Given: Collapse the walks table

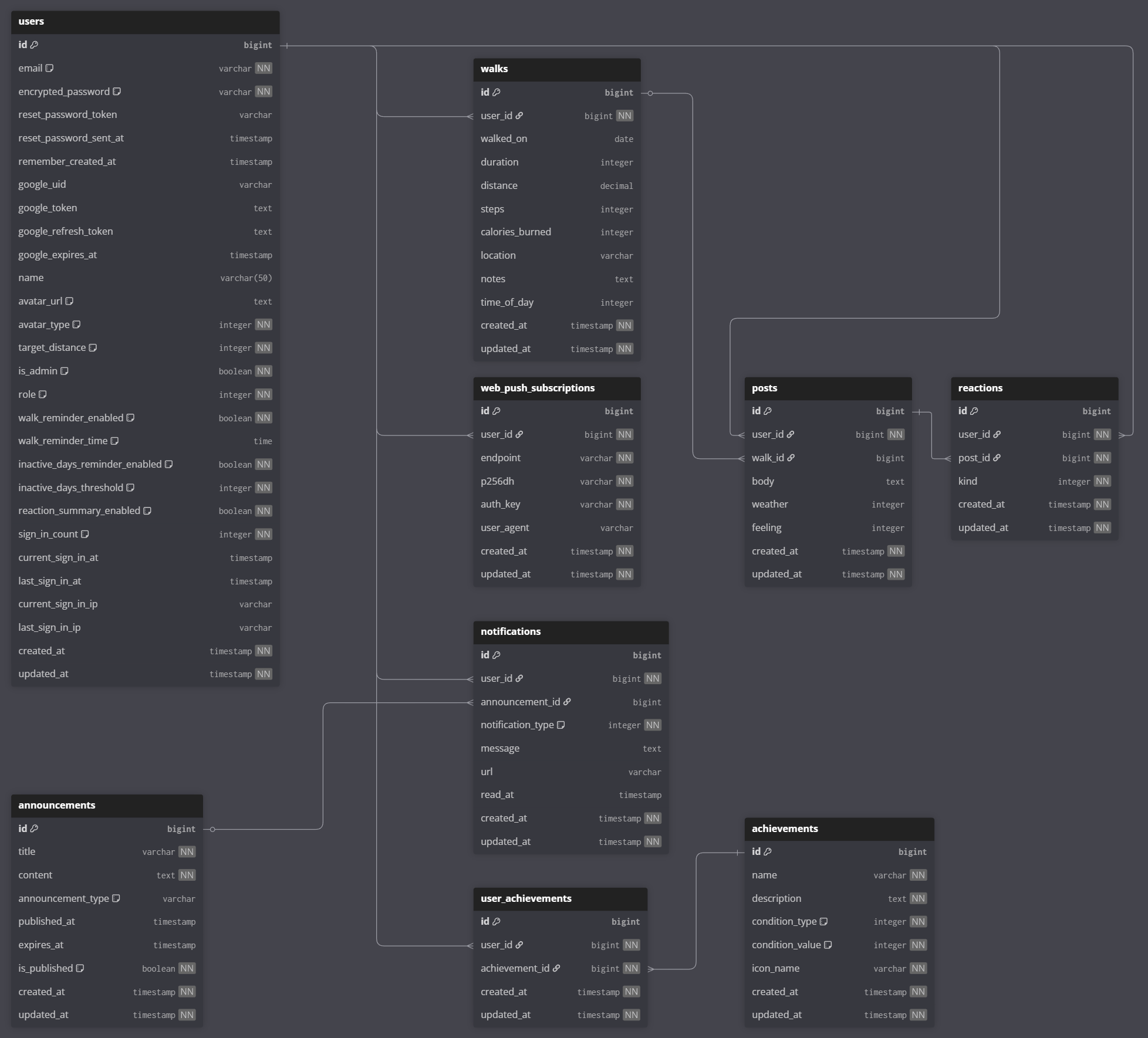Looking at the screenshot, I should pyautogui.click(x=556, y=69).
